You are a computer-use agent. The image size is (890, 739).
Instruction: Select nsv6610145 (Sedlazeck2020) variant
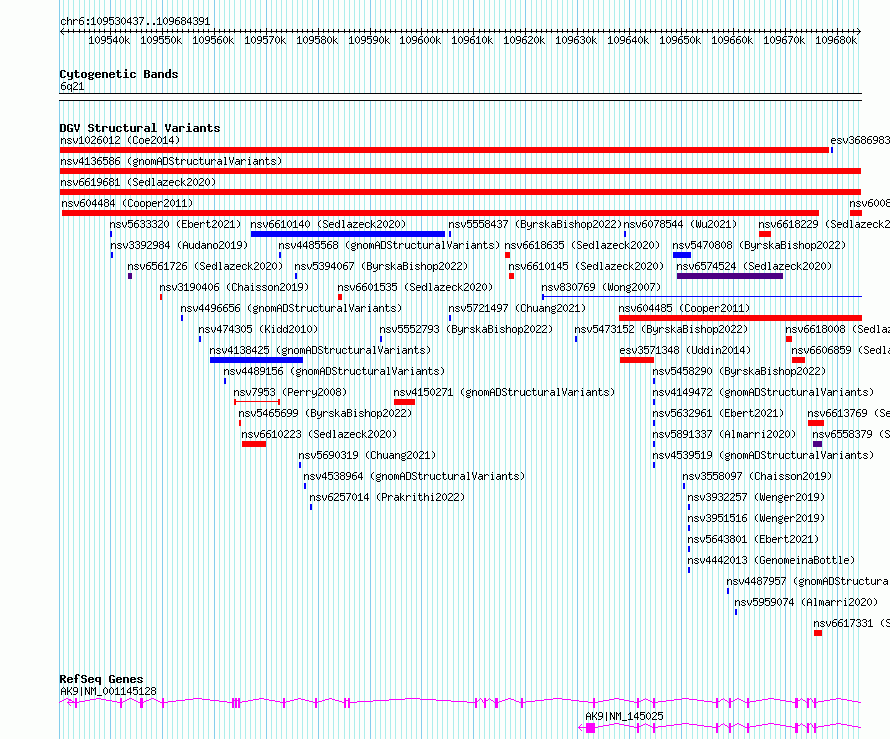coord(586,266)
